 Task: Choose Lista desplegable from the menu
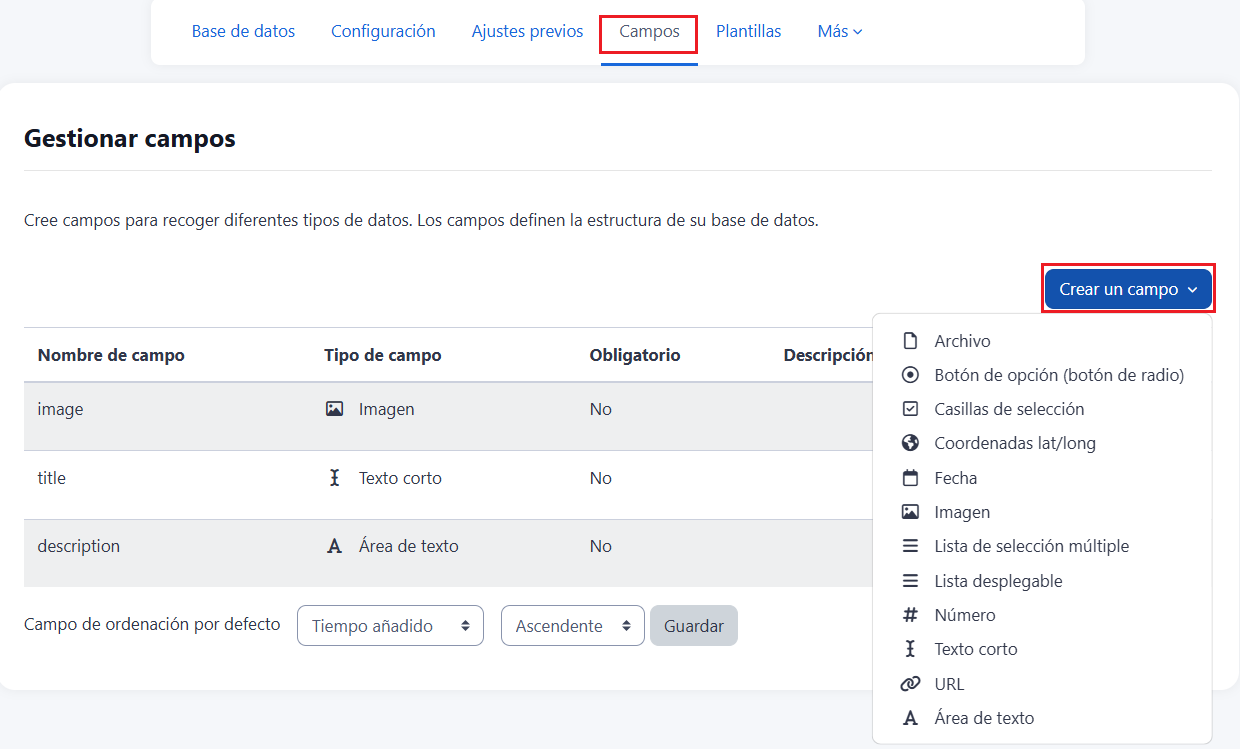click(998, 581)
